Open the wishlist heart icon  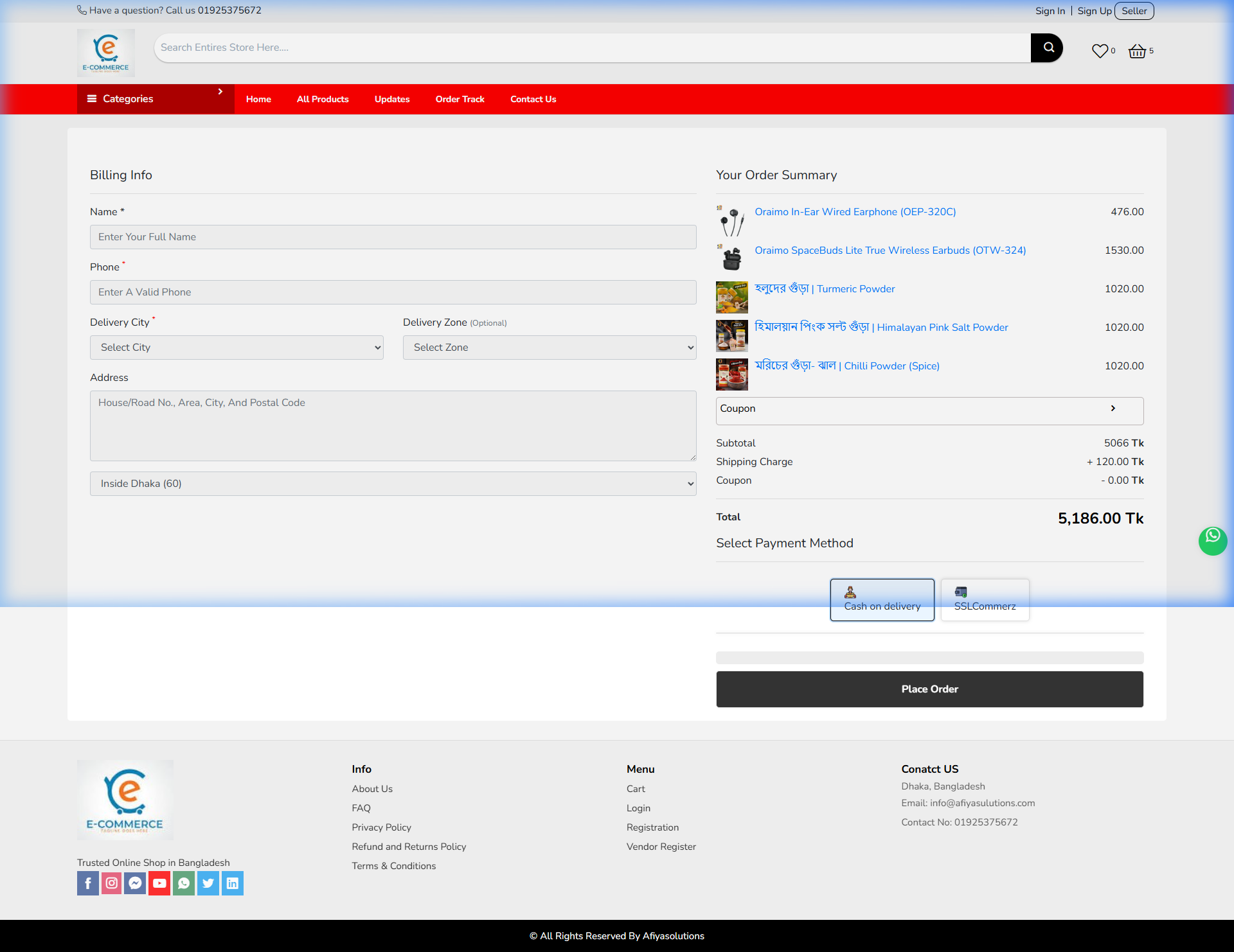pos(1099,51)
